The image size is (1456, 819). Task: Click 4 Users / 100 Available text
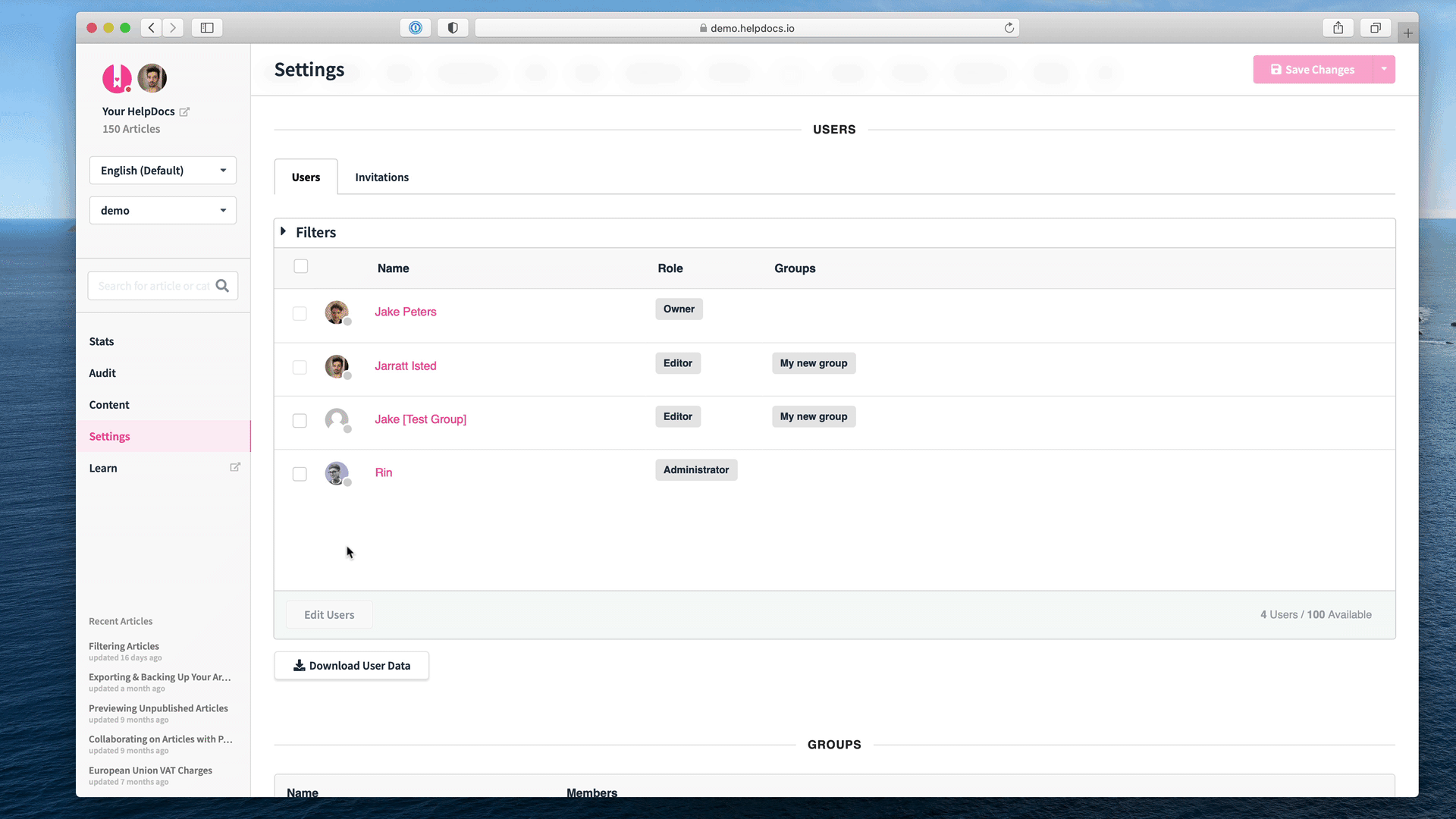[1316, 615]
